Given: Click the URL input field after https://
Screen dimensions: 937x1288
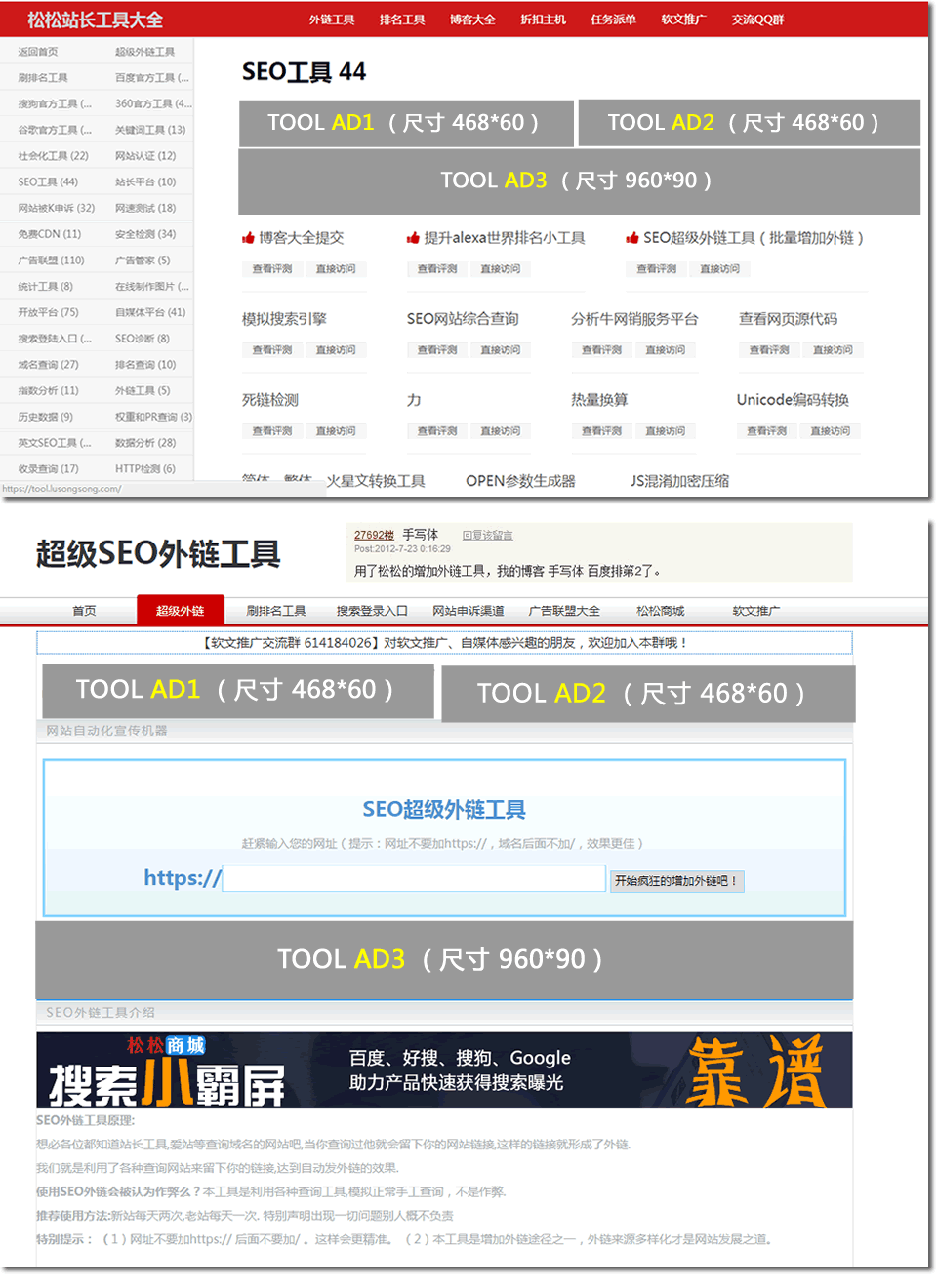Looking at the screenshot, I should coord(414,878).
